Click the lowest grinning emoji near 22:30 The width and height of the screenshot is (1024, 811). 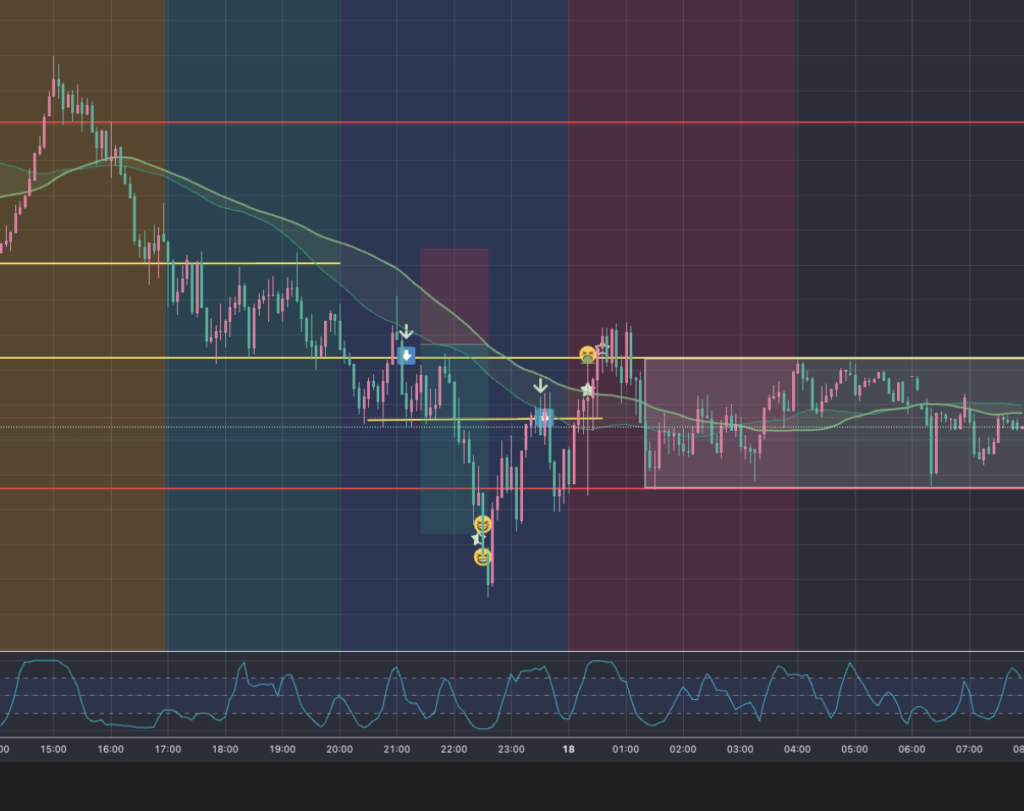coord(483,556)
